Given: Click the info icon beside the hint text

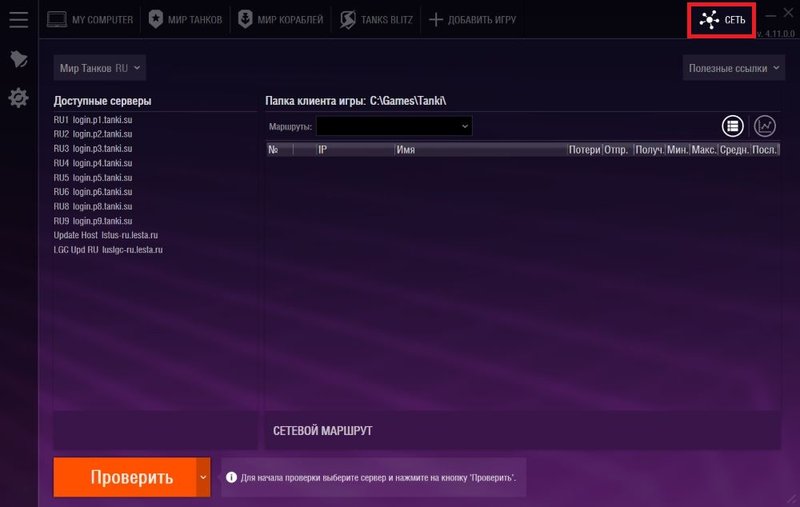Looking at the screenshot, I should coord(231,478).
